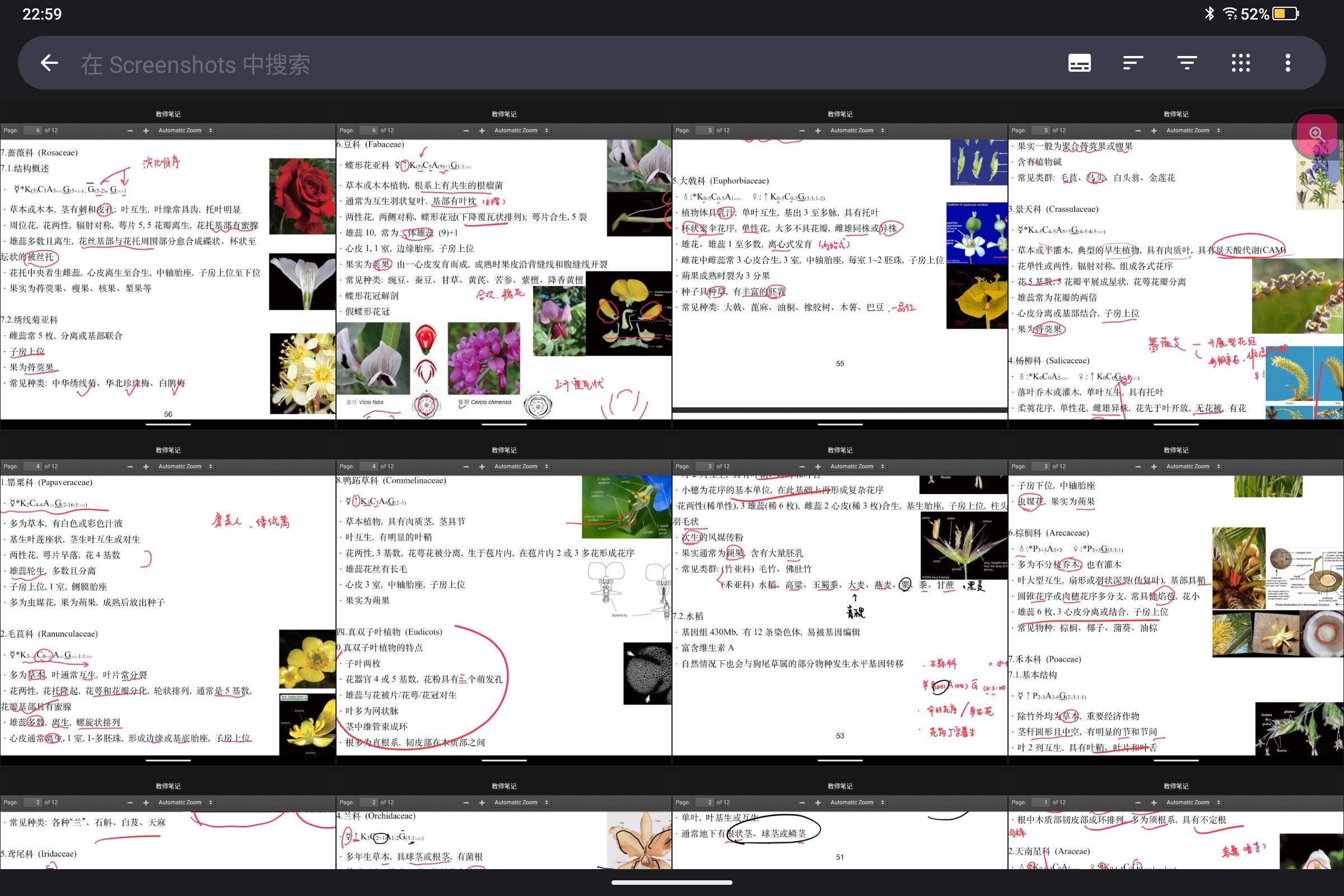Tap the 22:59 clock in status bar
The image size is (1344, 896).
(41, 13)
